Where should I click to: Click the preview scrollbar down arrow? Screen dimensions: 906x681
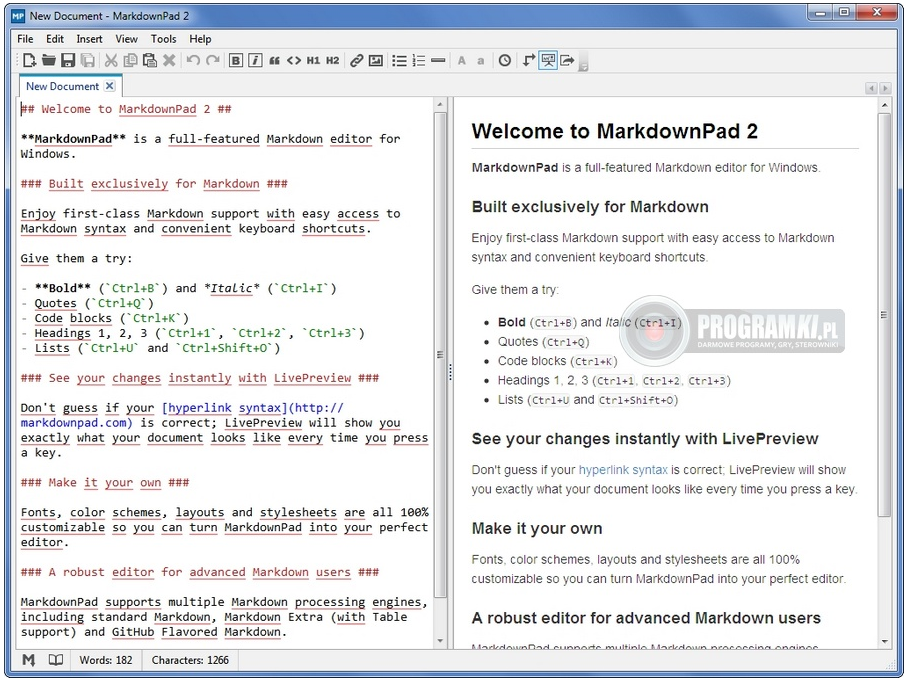tap(883, 641)
